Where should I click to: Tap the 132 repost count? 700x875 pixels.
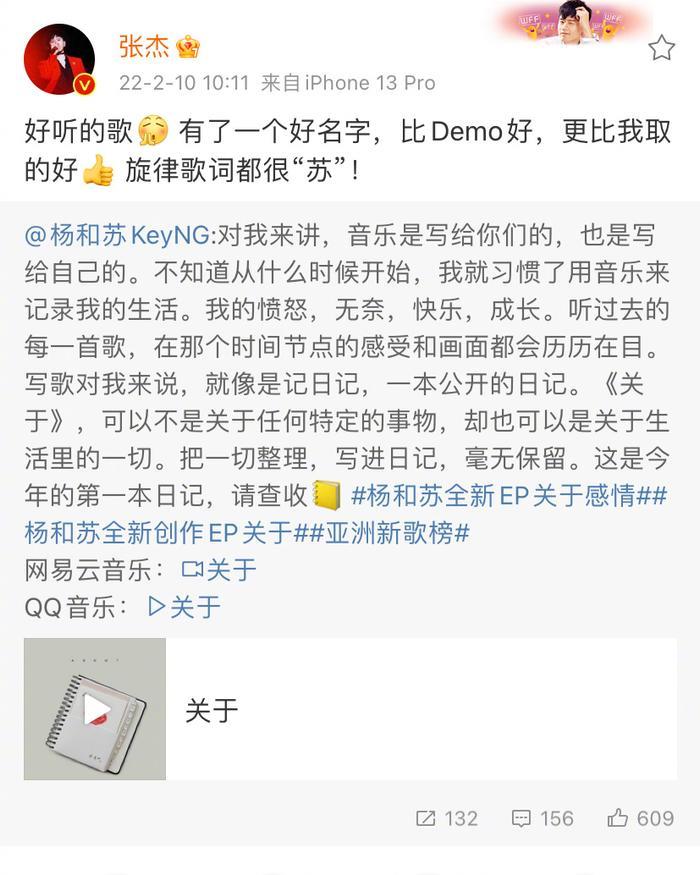[461, 819]
